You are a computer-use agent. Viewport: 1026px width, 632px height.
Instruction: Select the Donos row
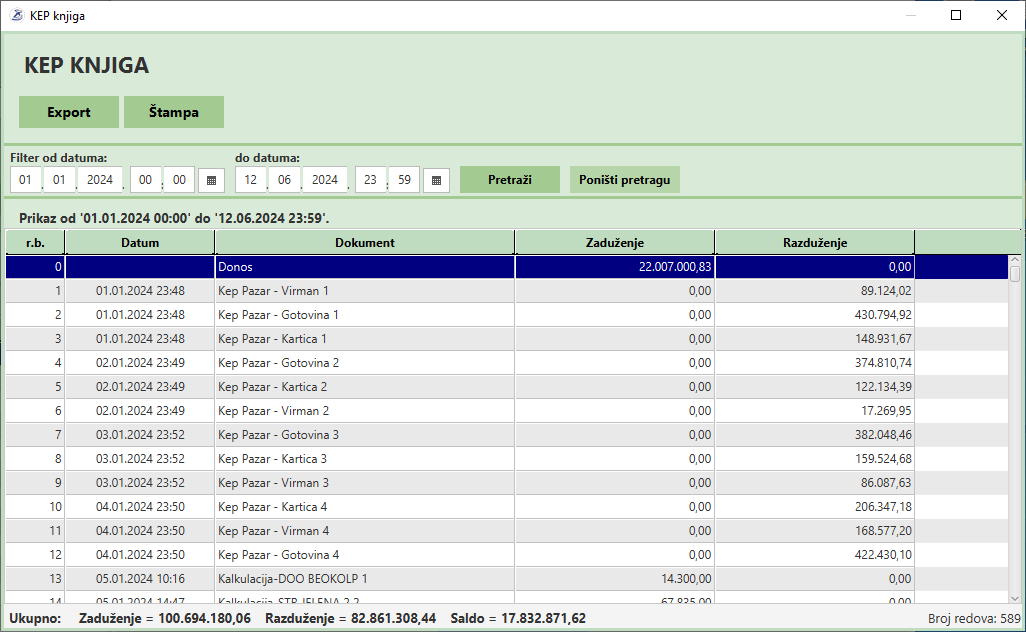364,267
